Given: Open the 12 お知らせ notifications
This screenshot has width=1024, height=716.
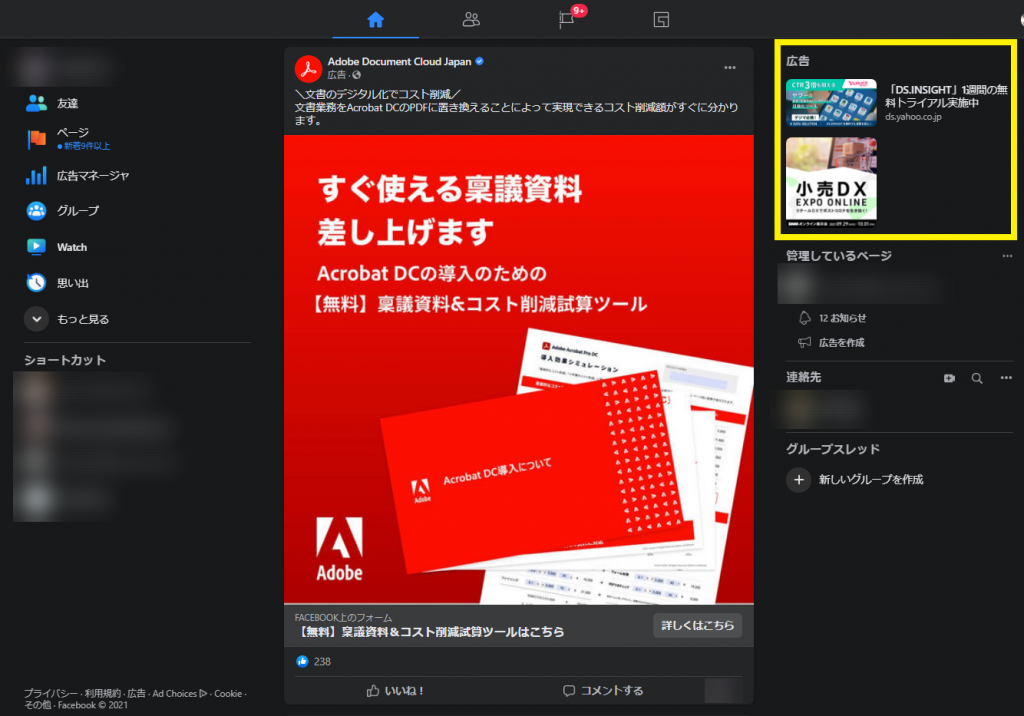Looking at the screenshot, I should (x=842, y=318).
